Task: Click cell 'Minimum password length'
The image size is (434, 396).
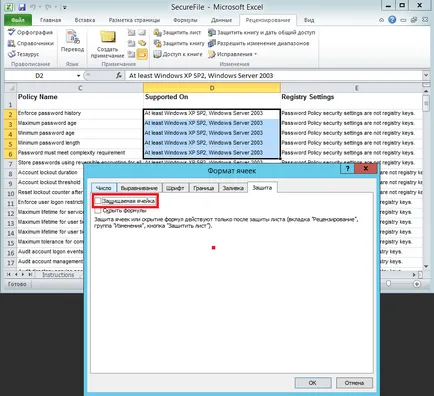Action: 80,143
